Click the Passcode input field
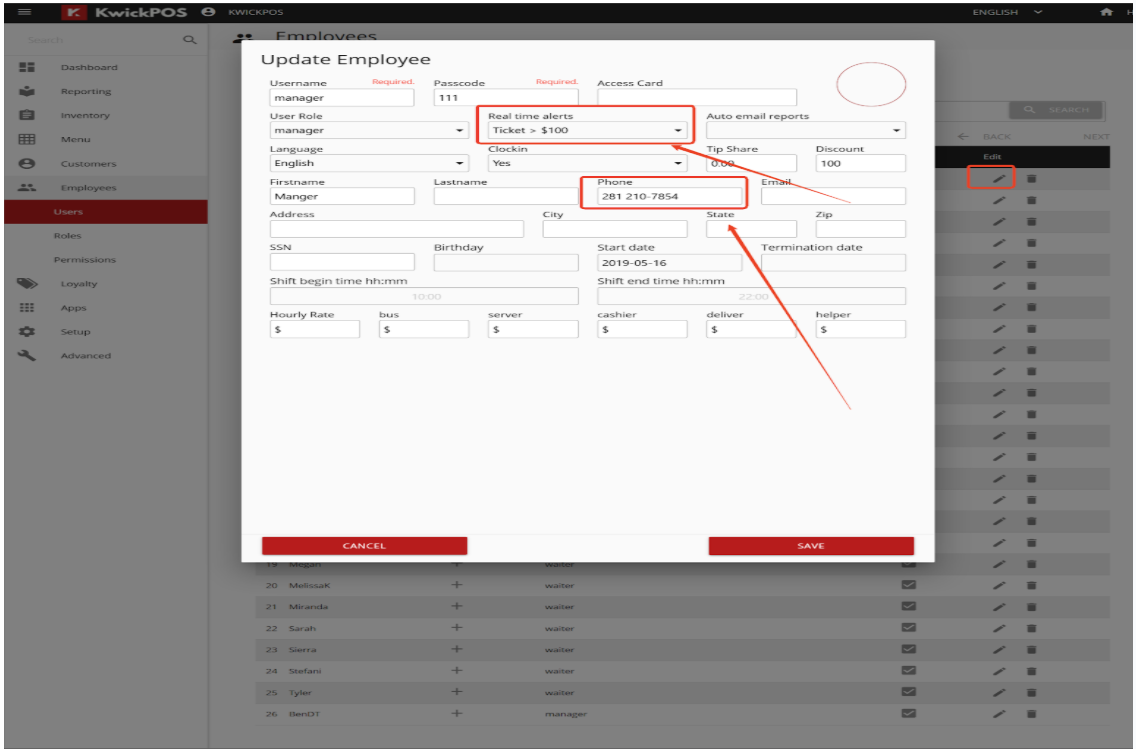1136x749 pixels. [x=506, y=98]
